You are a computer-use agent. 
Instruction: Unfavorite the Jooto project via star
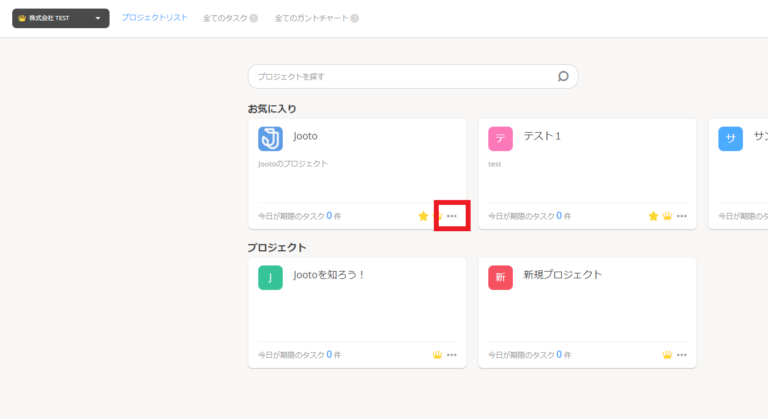point(423,215)
